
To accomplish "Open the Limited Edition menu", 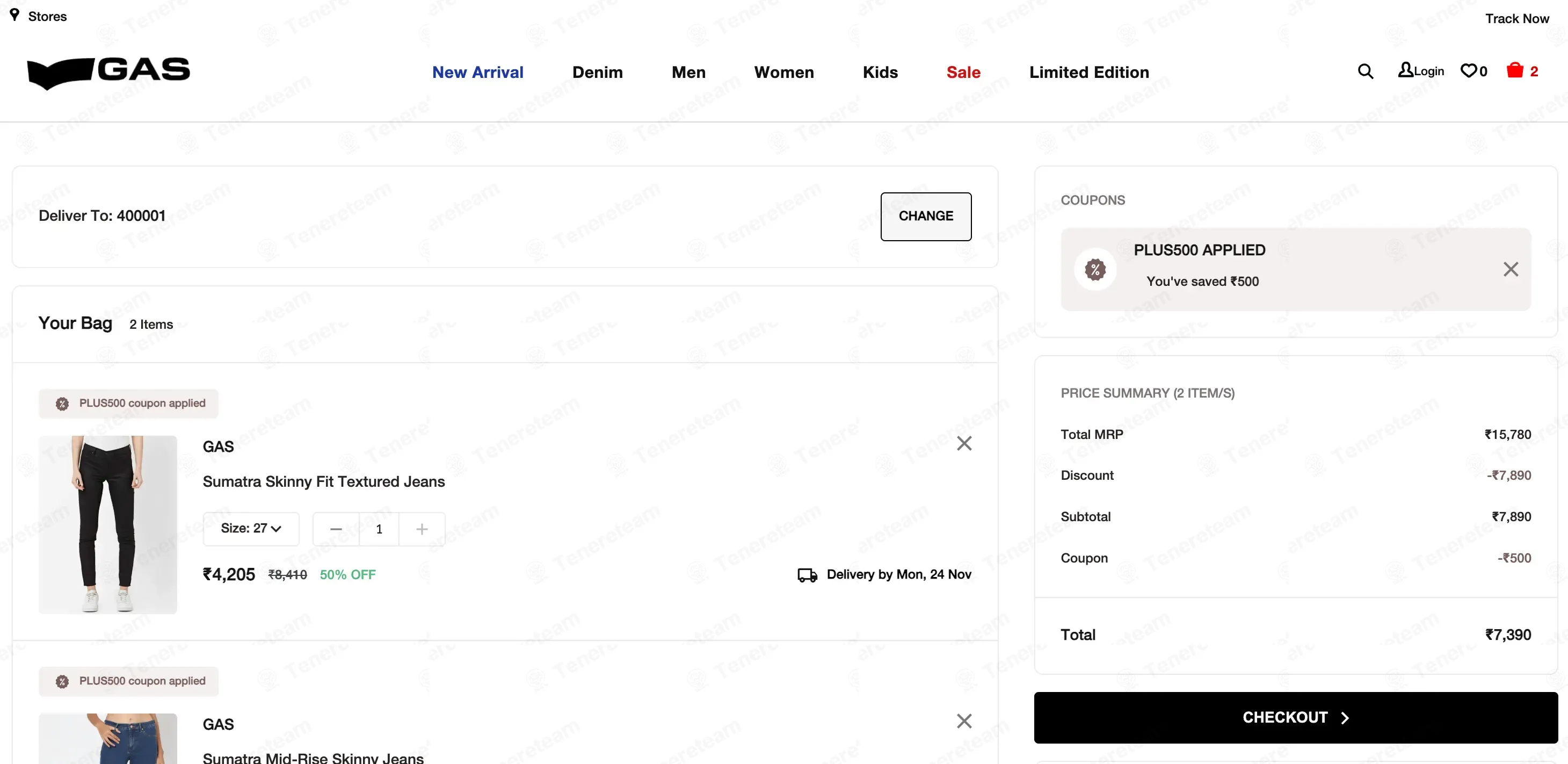I will point(1089,73).
